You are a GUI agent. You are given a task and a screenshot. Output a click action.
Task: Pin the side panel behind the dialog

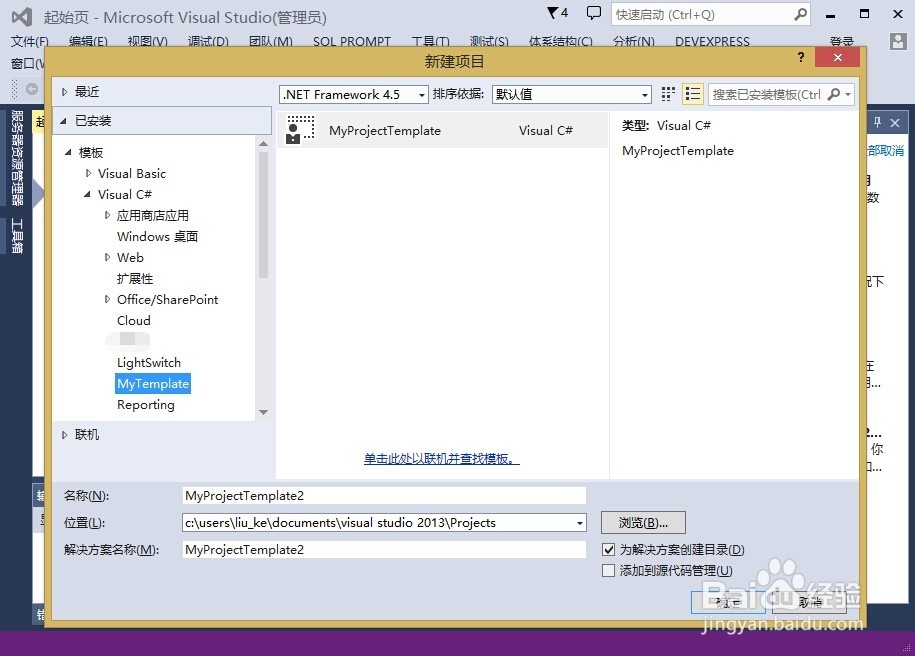coord(877,123)
